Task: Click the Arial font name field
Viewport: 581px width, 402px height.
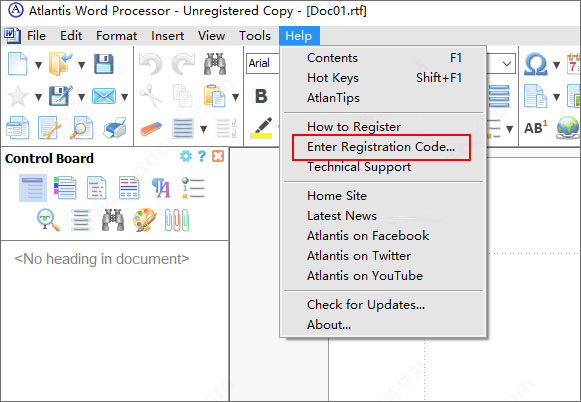Action: (263, 63)
